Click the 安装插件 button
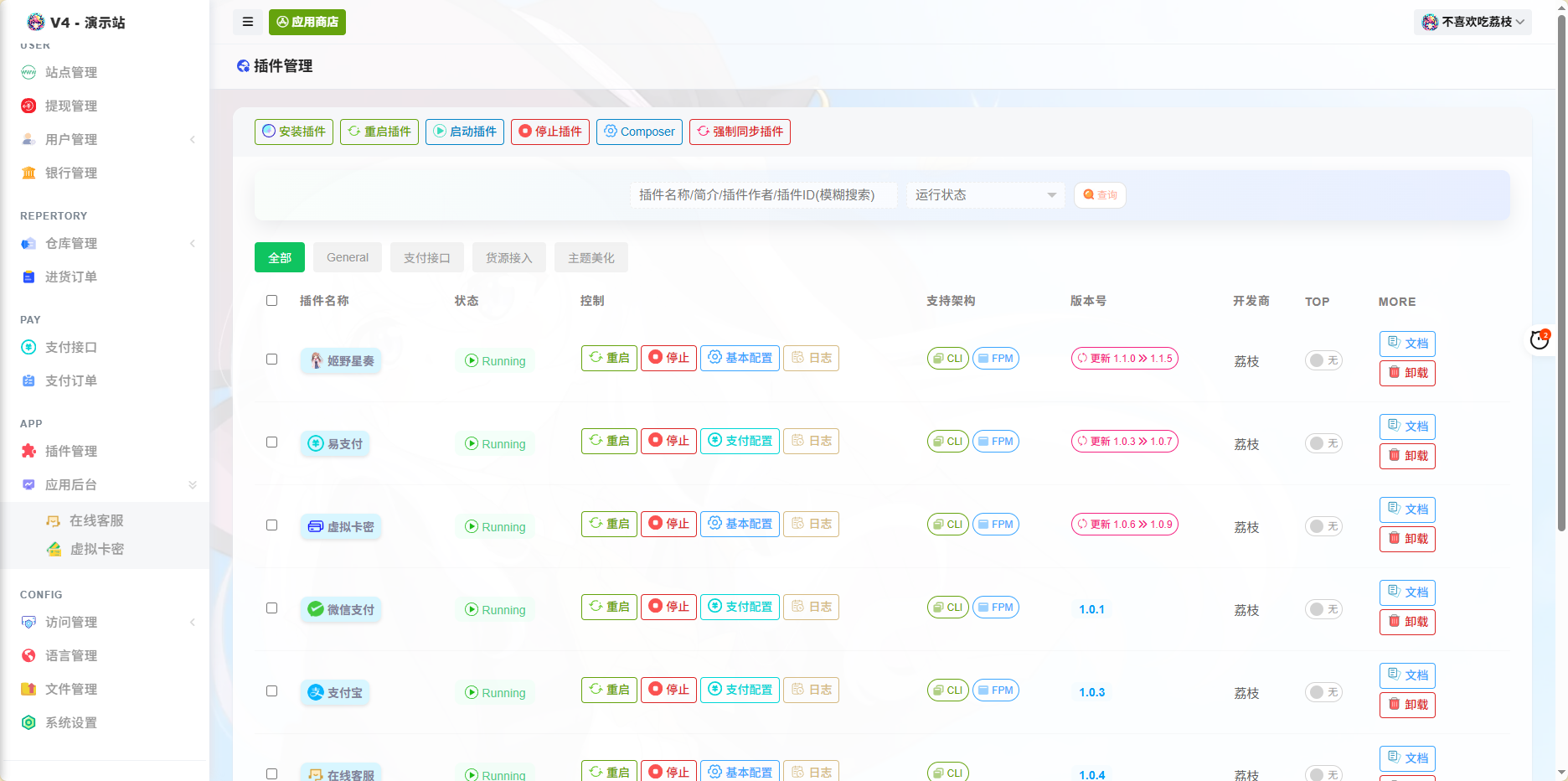The image size is (1568, 781). click(x=294, y=132)
